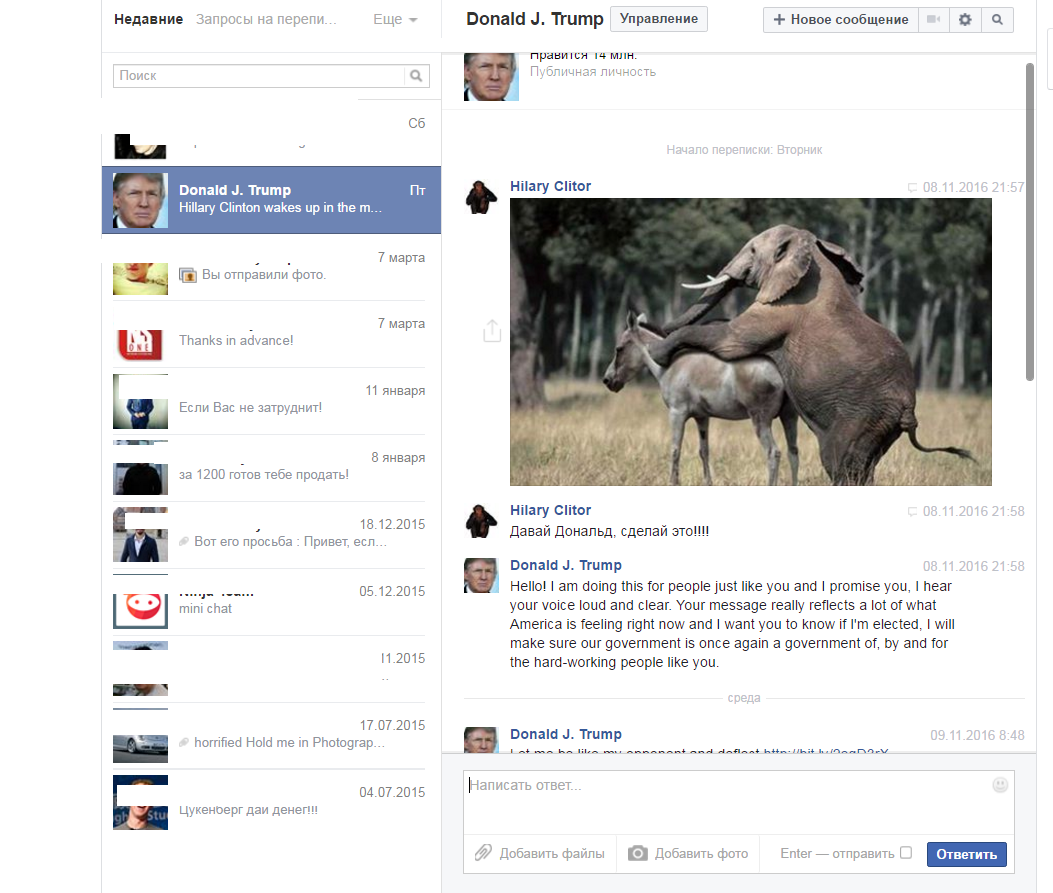
Task: Click the messages pane vertical scrollbar
Action: pyautogui.click(x=1029, y=222)
